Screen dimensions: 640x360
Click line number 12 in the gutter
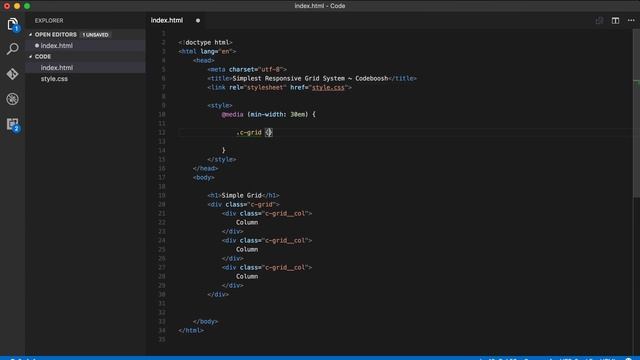pyautogui.click(x=162, y=132)
